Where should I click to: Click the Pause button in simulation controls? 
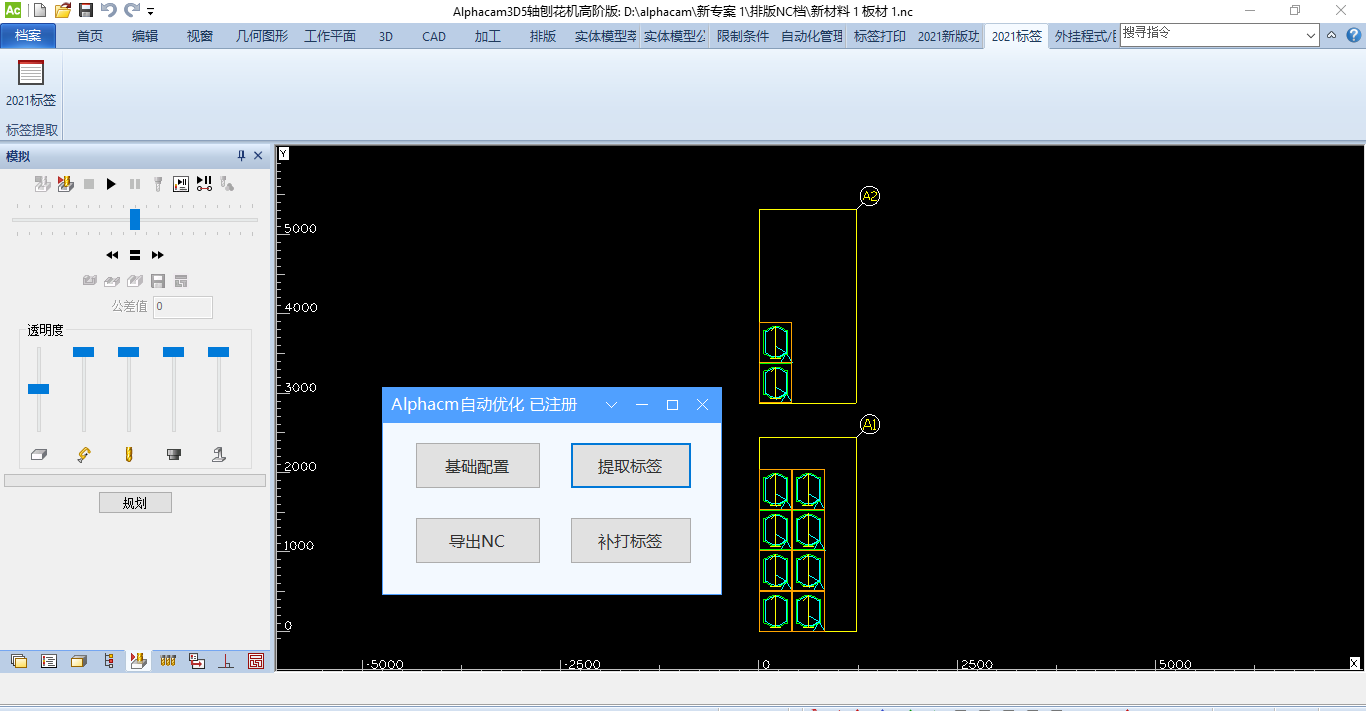(135, 184)
